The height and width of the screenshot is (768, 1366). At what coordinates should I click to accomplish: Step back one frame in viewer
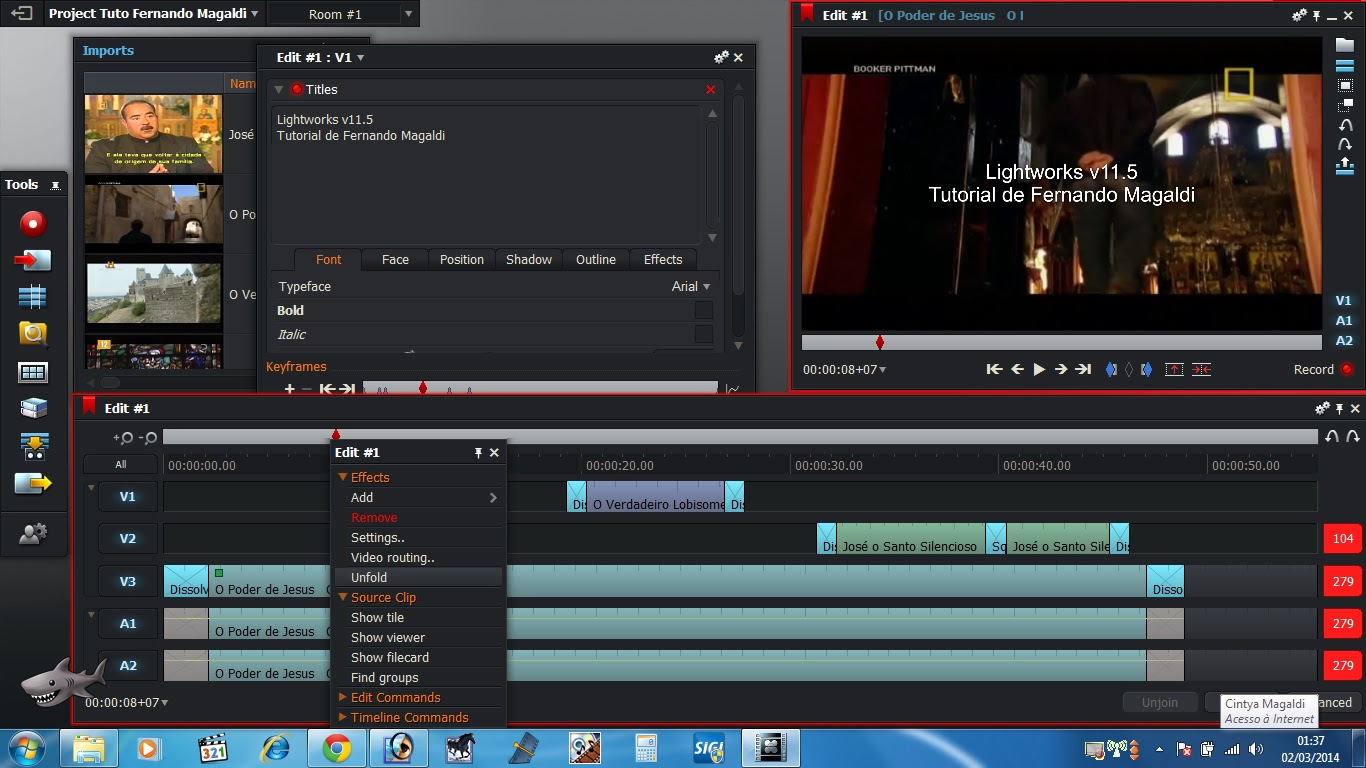point(1017,369)
